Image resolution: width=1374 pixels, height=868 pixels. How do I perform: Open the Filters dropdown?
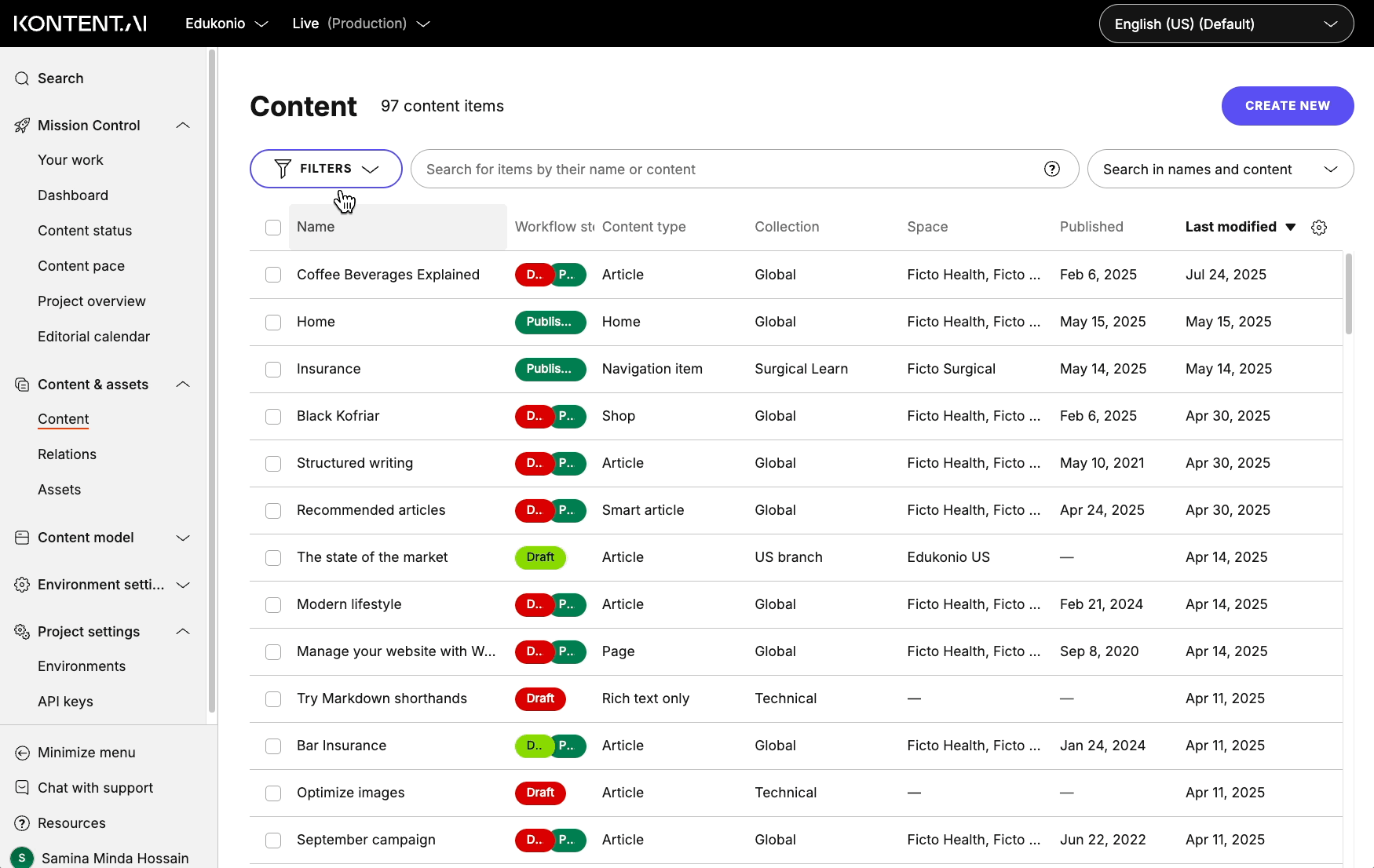point(325,168)
